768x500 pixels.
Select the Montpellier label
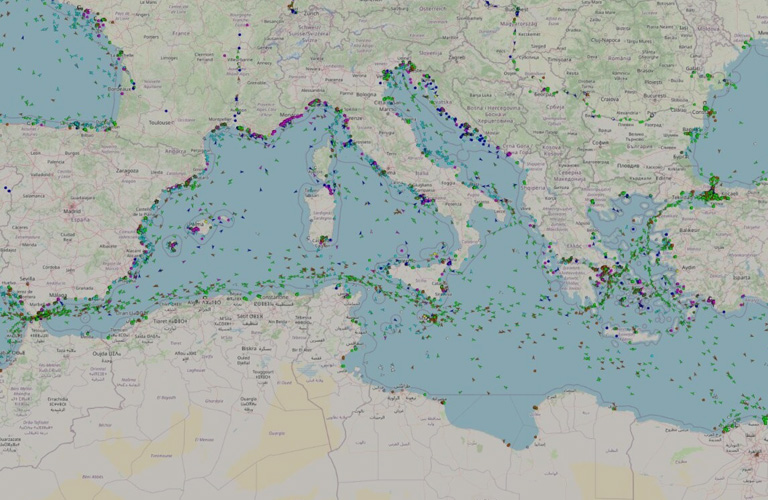(x=220, y=119)
